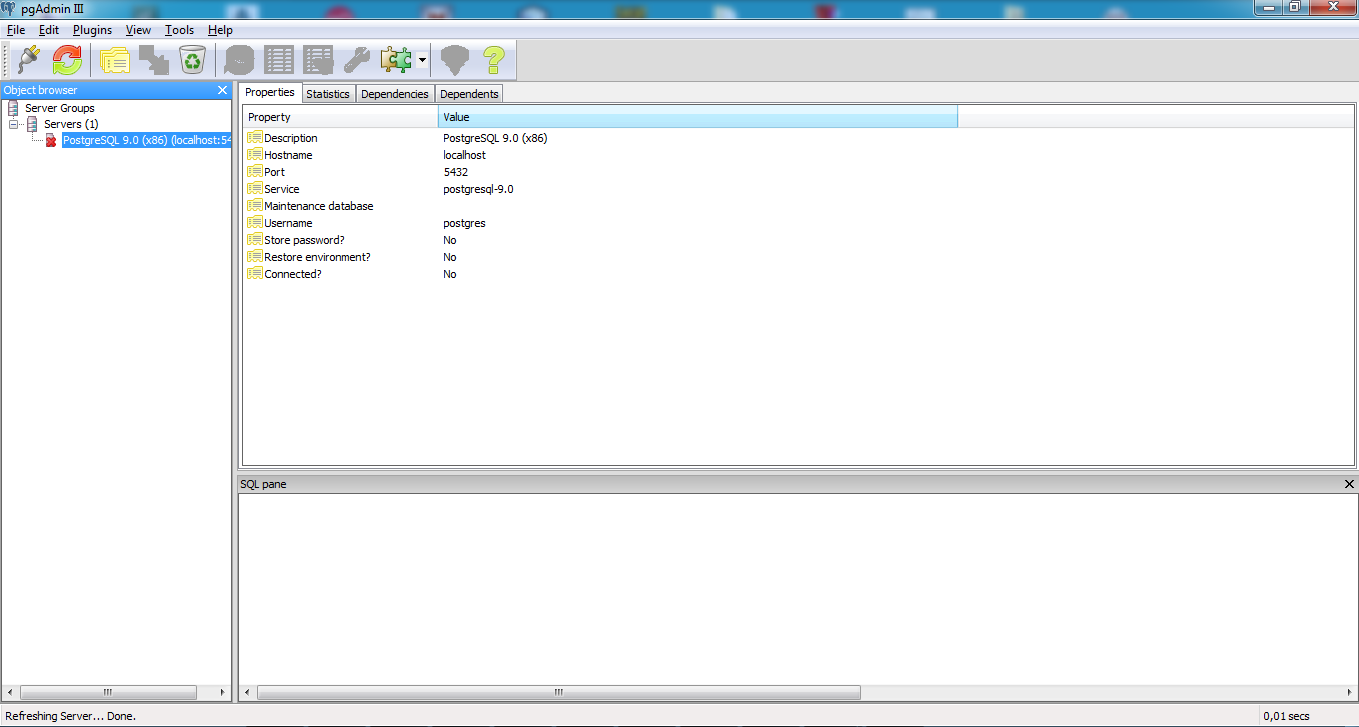Click the Drop object recycle bin icon
The image size is (1359, 727).
pos(192,60)
